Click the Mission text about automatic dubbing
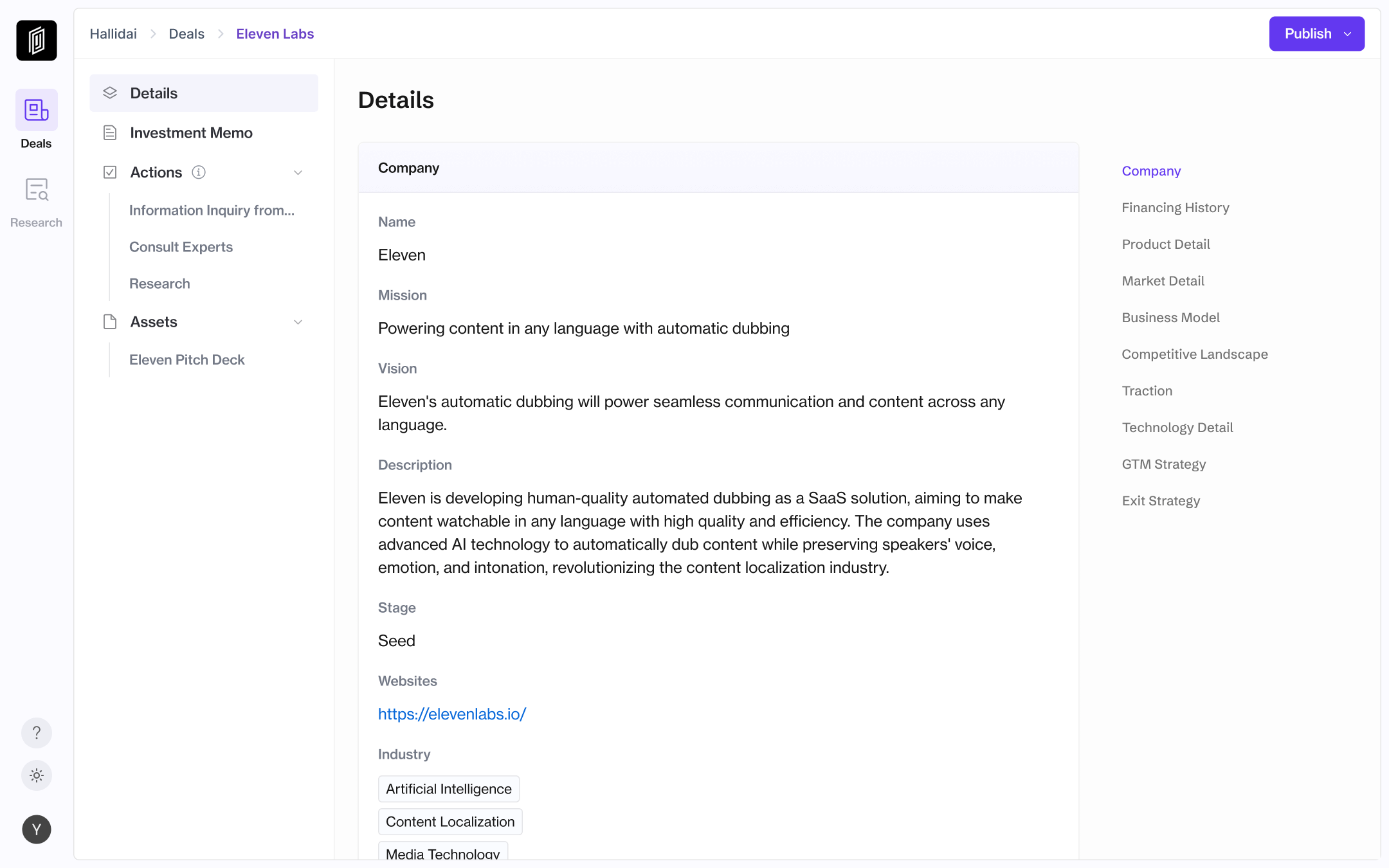The image size is (1389, 868). point(584,329)
